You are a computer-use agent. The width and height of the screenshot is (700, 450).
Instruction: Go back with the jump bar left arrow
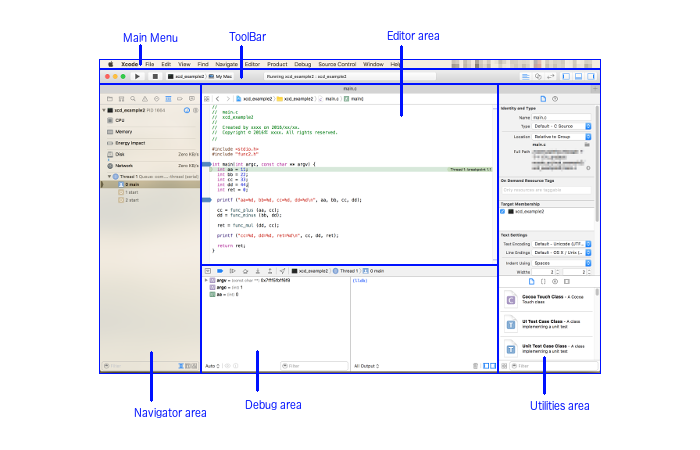coord(217,99)
